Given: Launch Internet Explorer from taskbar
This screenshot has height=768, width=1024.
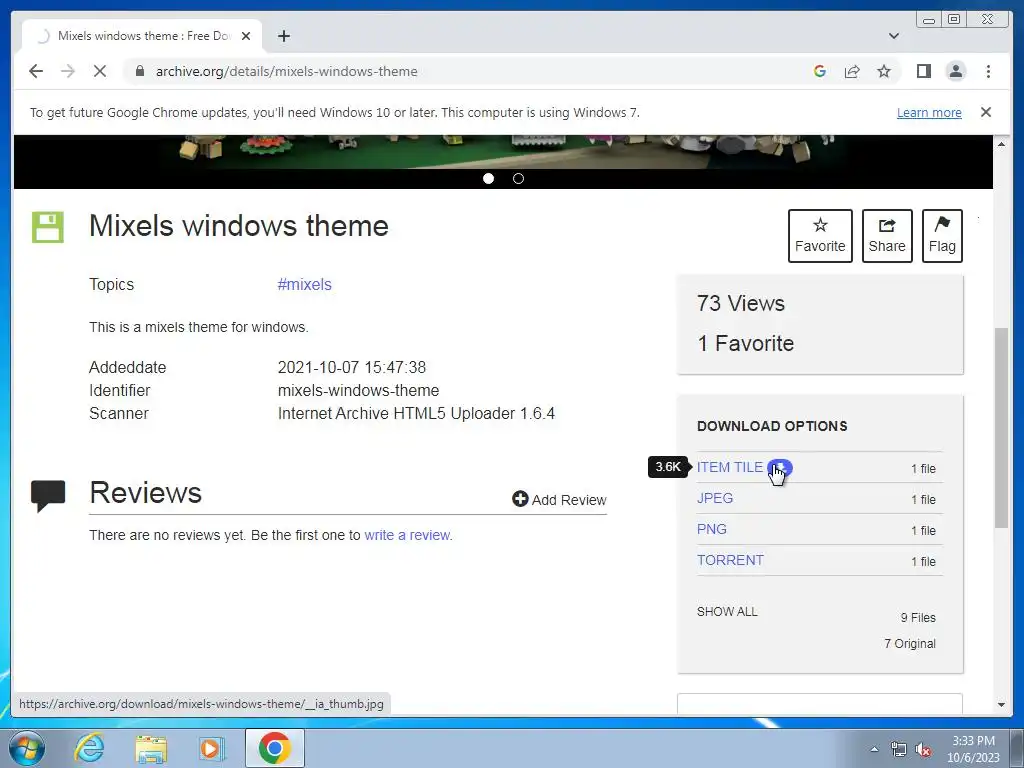Looking at the screenshot, I should click(89, 748).
